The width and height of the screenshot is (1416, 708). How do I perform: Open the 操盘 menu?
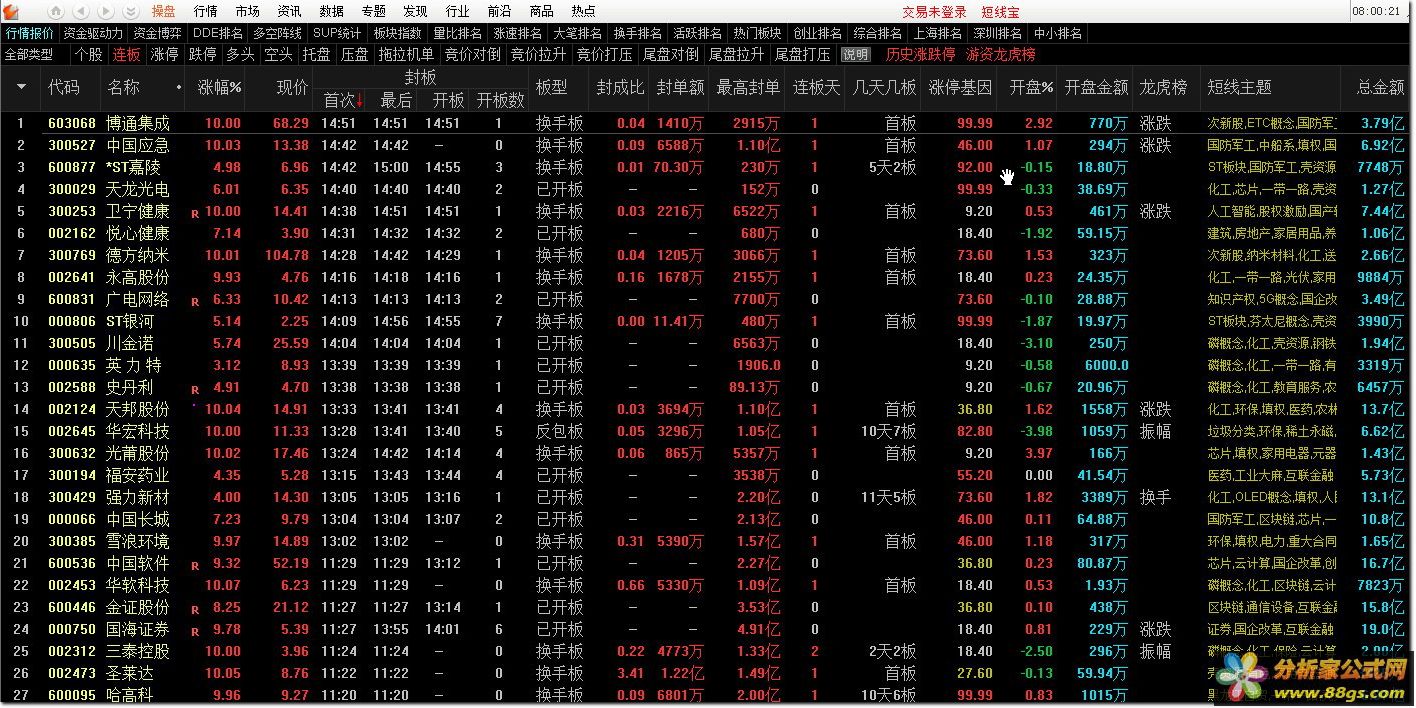[164, 11]
